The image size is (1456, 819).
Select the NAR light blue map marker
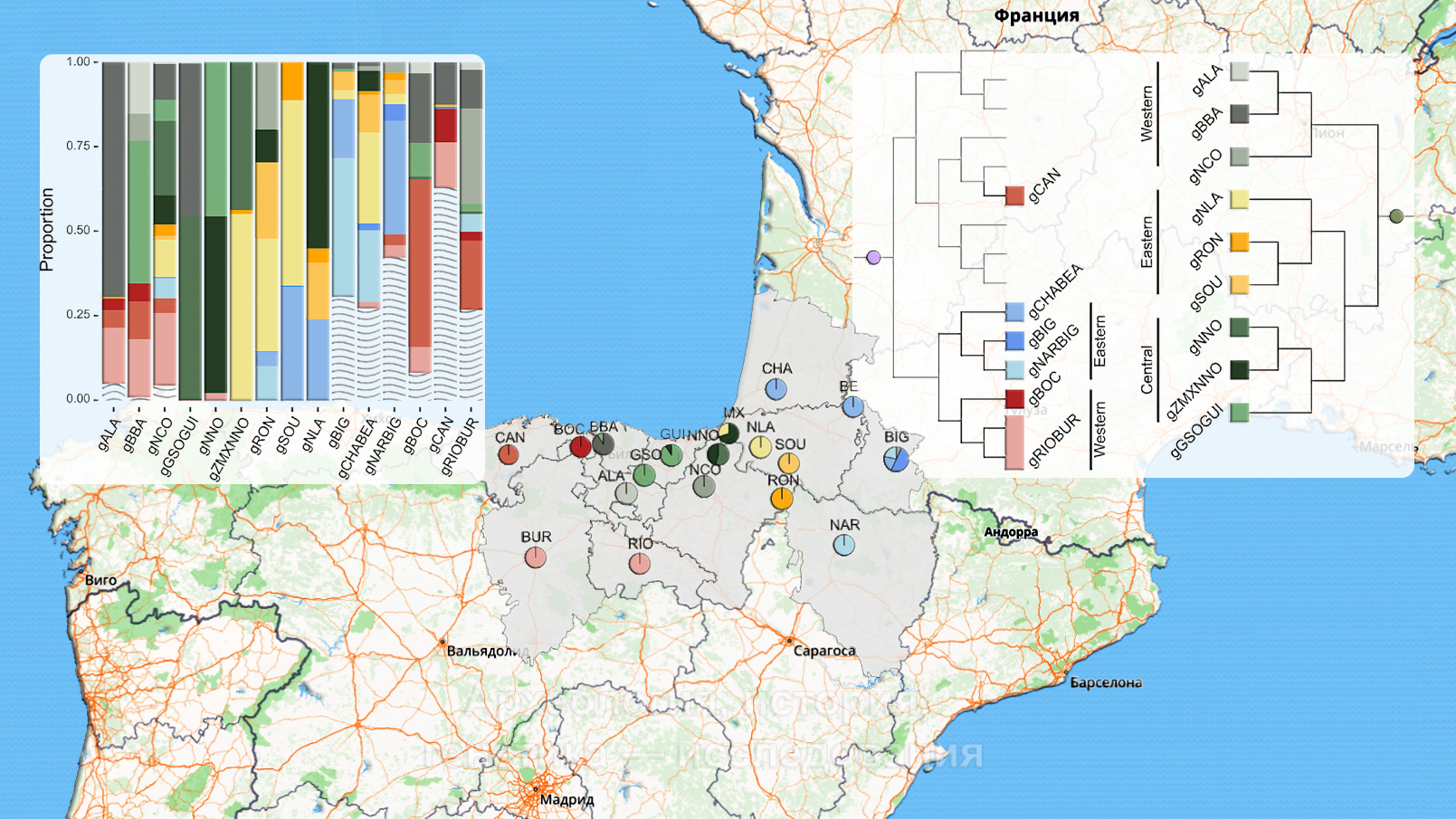[843, 545]
